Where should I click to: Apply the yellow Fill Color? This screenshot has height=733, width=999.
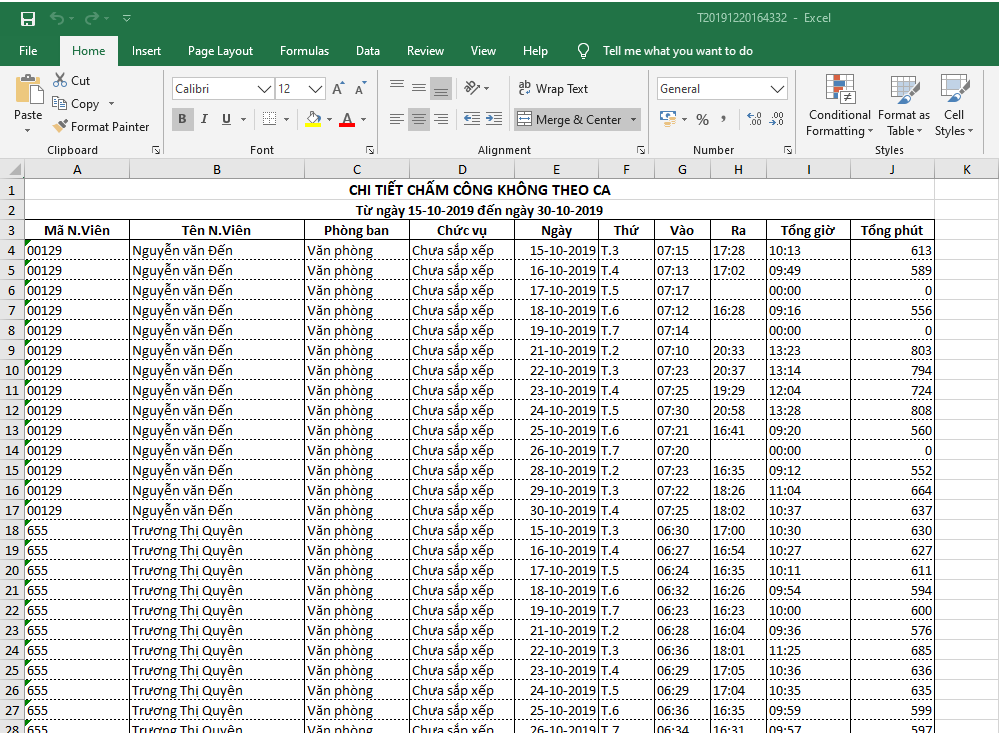click(313, 119)
